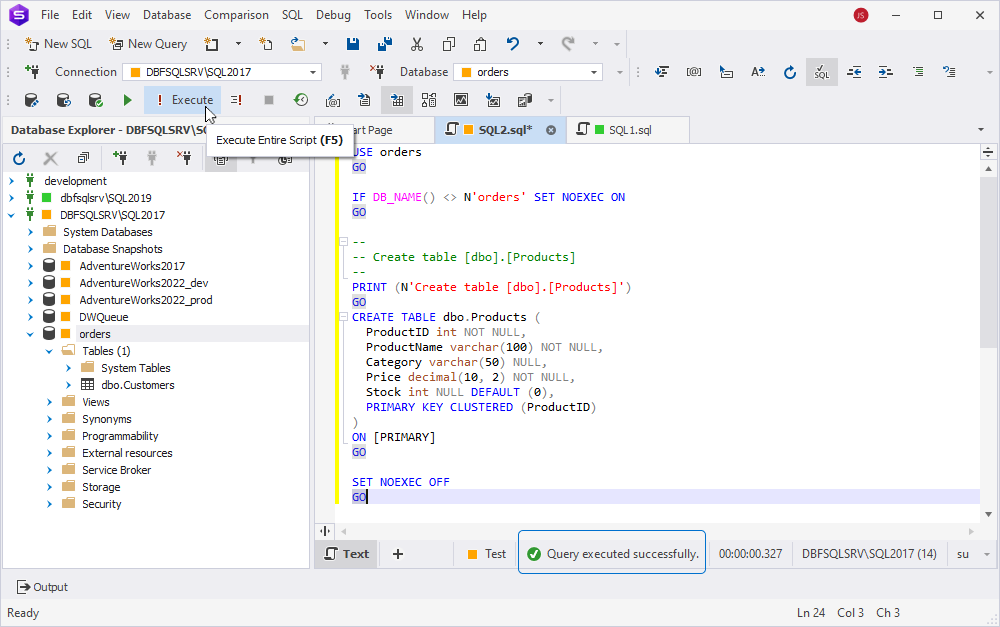This screenshot has width=1000, height=627.
Task: Select the Security folder in the tree
Action: [101, 505]
